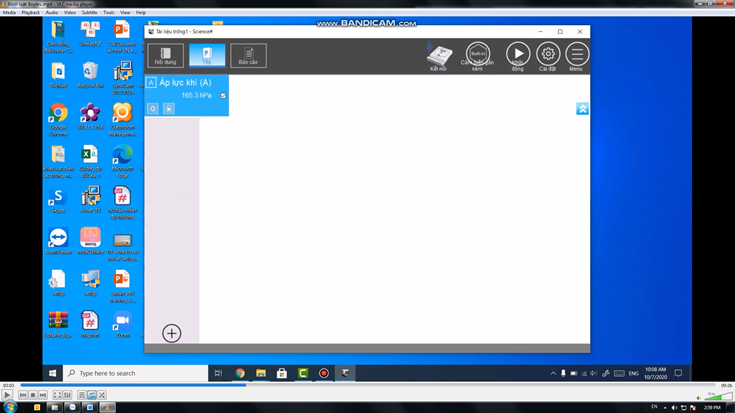Open Microsoft Store from the taskbar
The image size is (735, 413).
pos(282,373)
